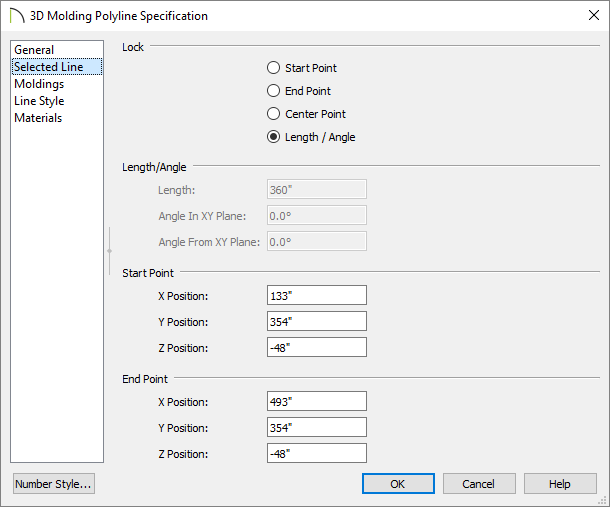
Task: Open the Number Style settings
Action: click(54, 484)
